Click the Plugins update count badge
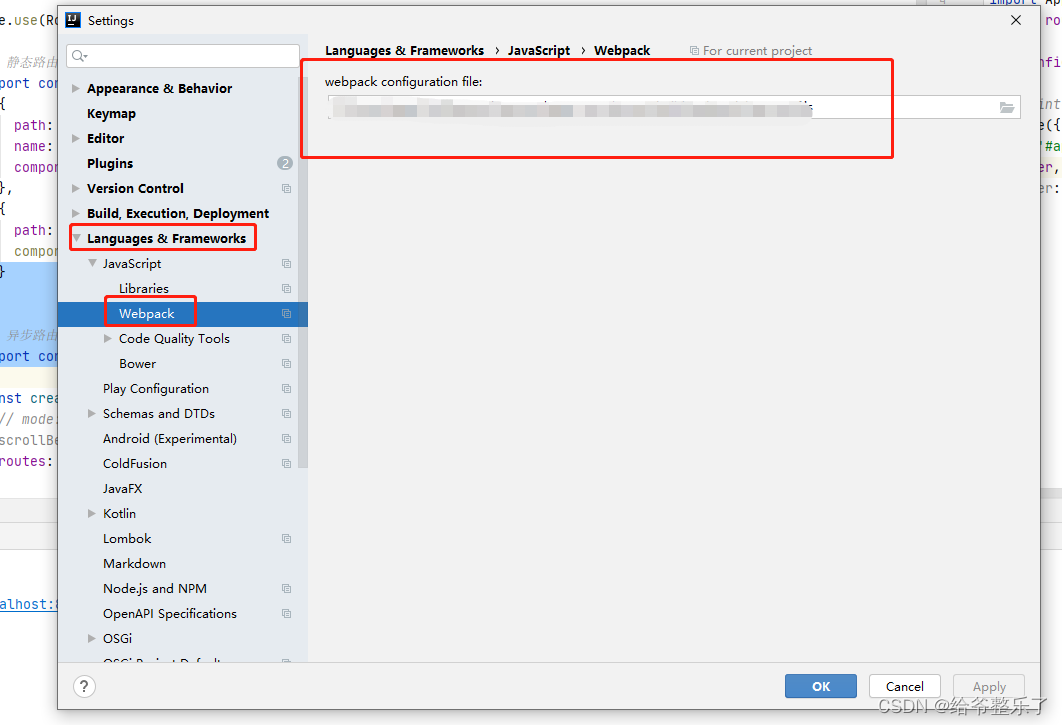1062x725 pixels. 284,163
